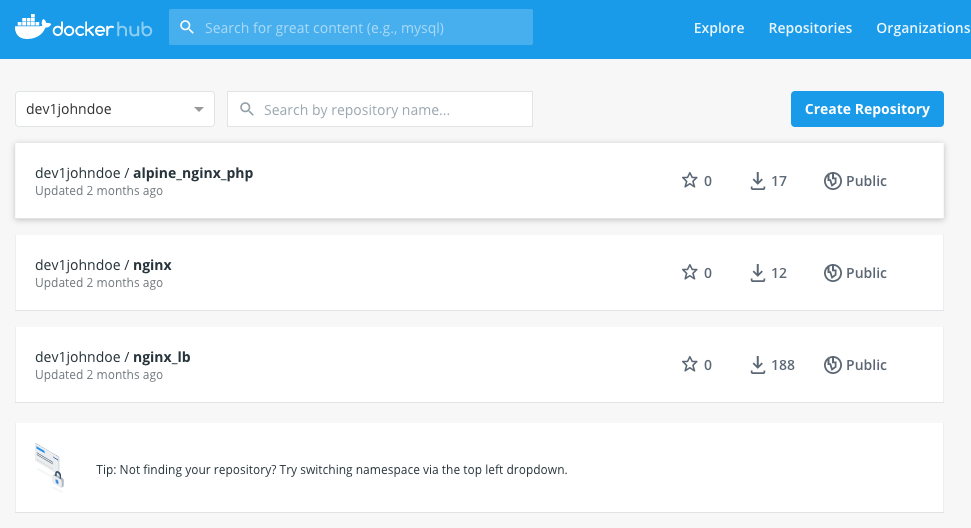Click 'Public' label in alpine_nginx_php row
This screenshot has height=528, width=971.
coord(866,181)
